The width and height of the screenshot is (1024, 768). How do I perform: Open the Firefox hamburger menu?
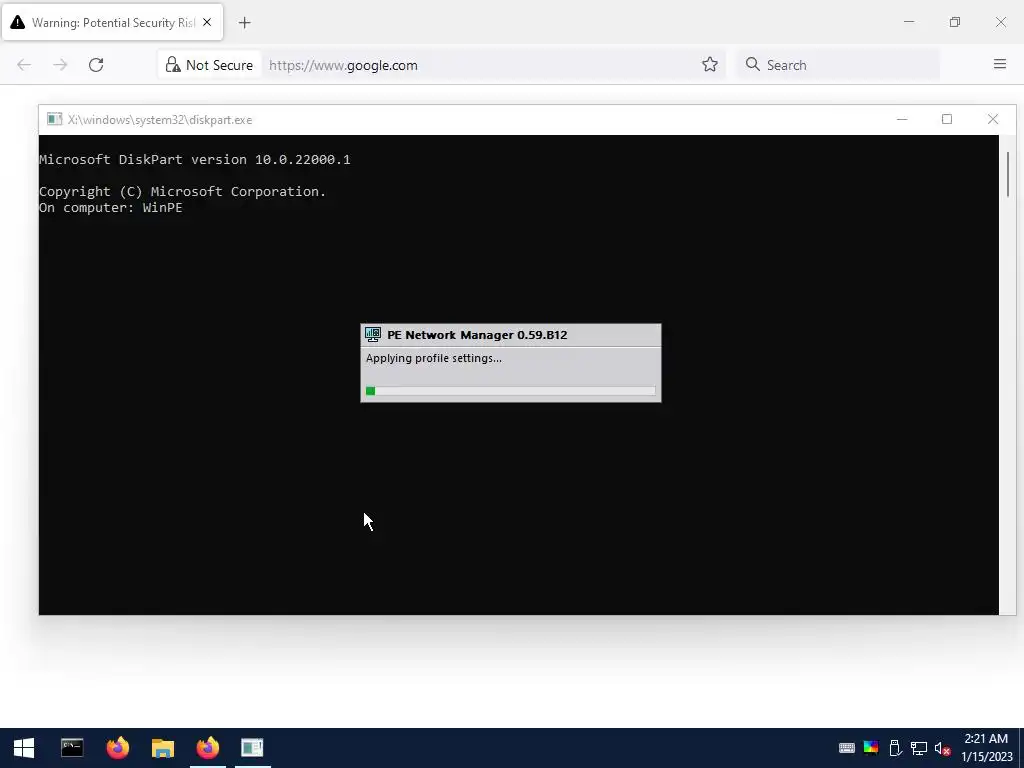1000,64
